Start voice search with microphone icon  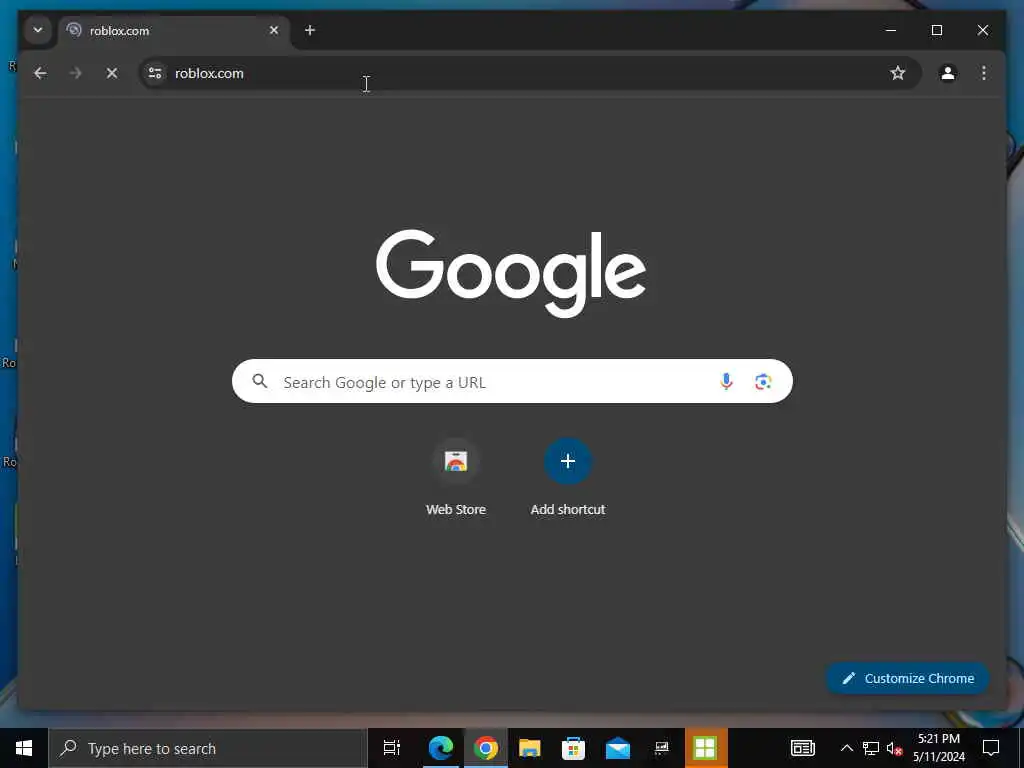click(726, 381)
